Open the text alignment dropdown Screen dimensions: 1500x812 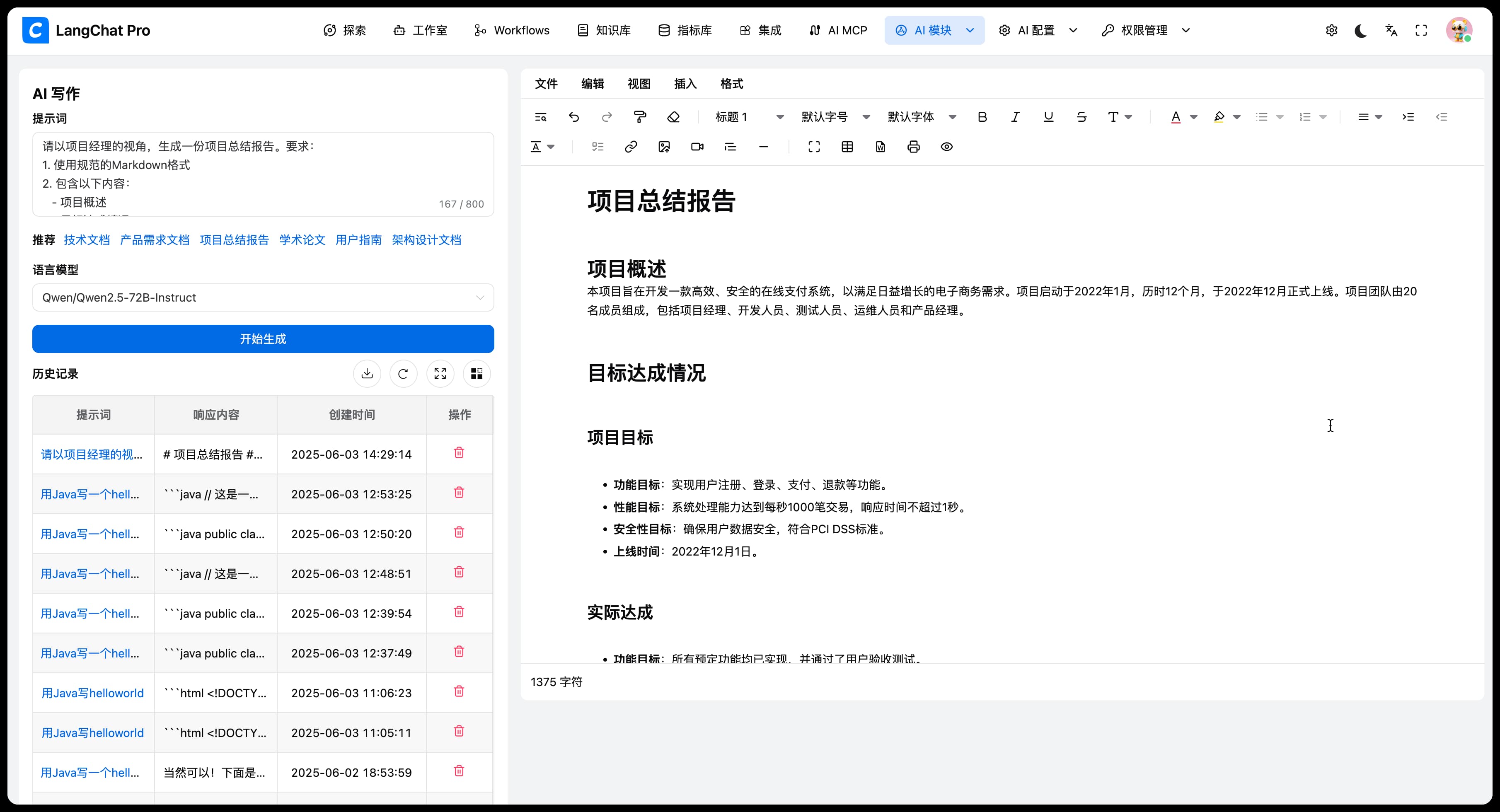click(x=1369, y=117)
